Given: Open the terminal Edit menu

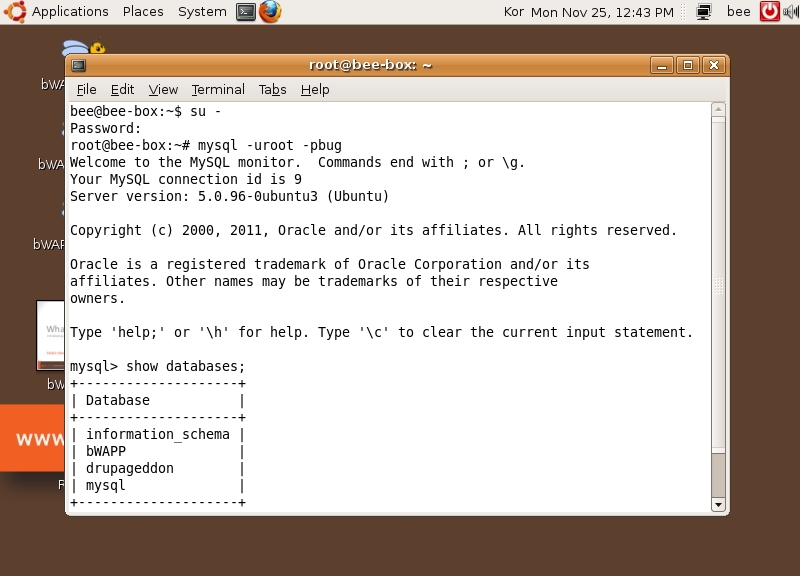Looking at the screenshot, I should coord(122,89).
